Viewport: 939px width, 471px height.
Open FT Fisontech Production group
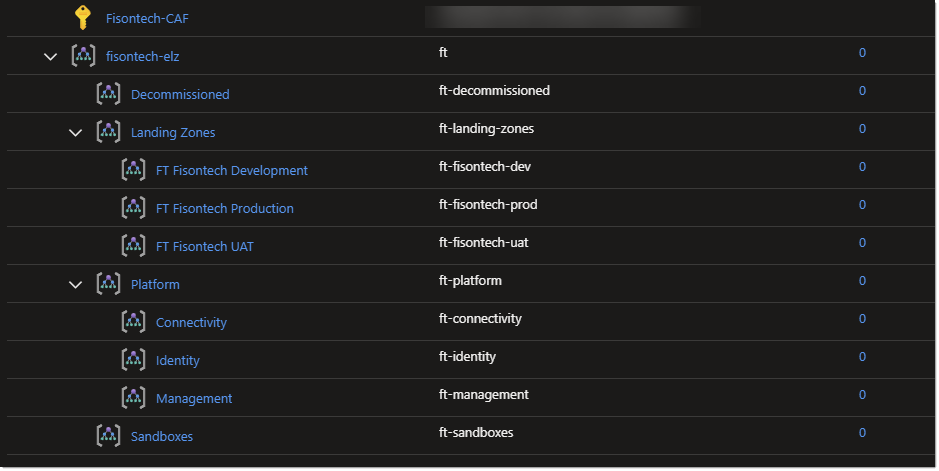tap(225, 208)
